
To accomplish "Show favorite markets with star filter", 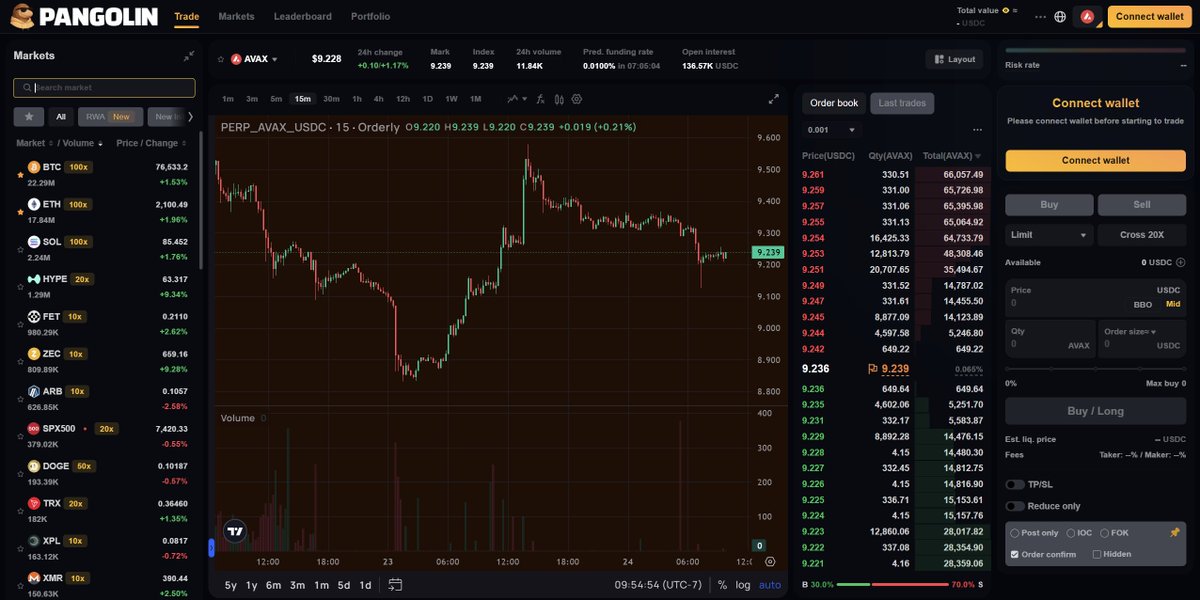I will (28, 117).
